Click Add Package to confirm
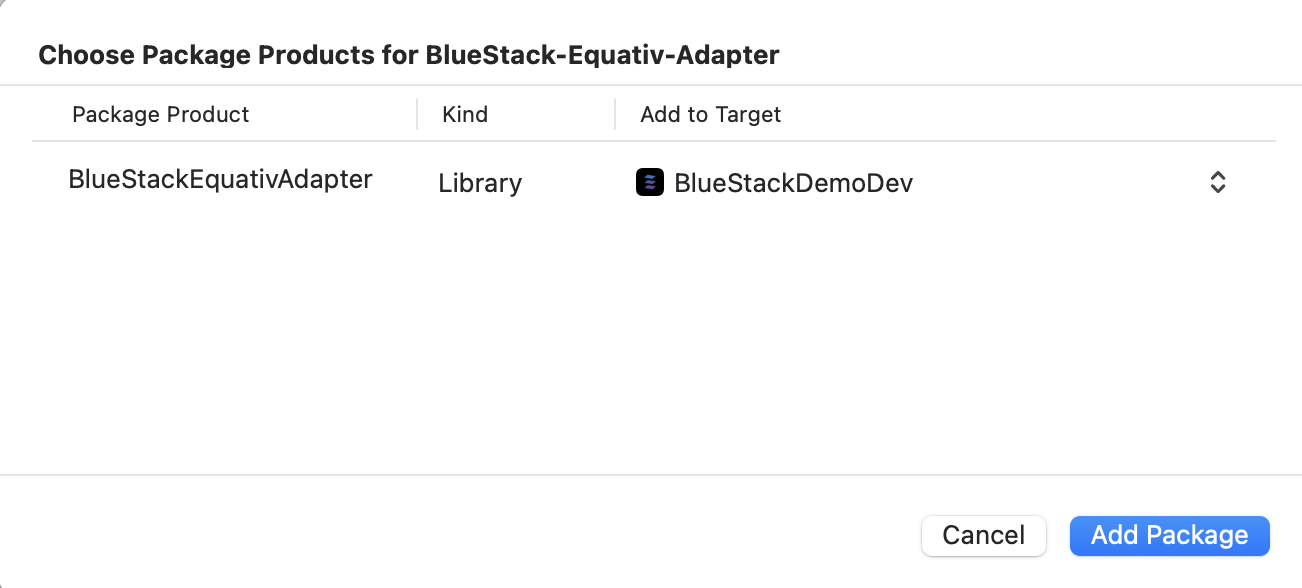1302x588 pixels. click(x=1169, y=535)
